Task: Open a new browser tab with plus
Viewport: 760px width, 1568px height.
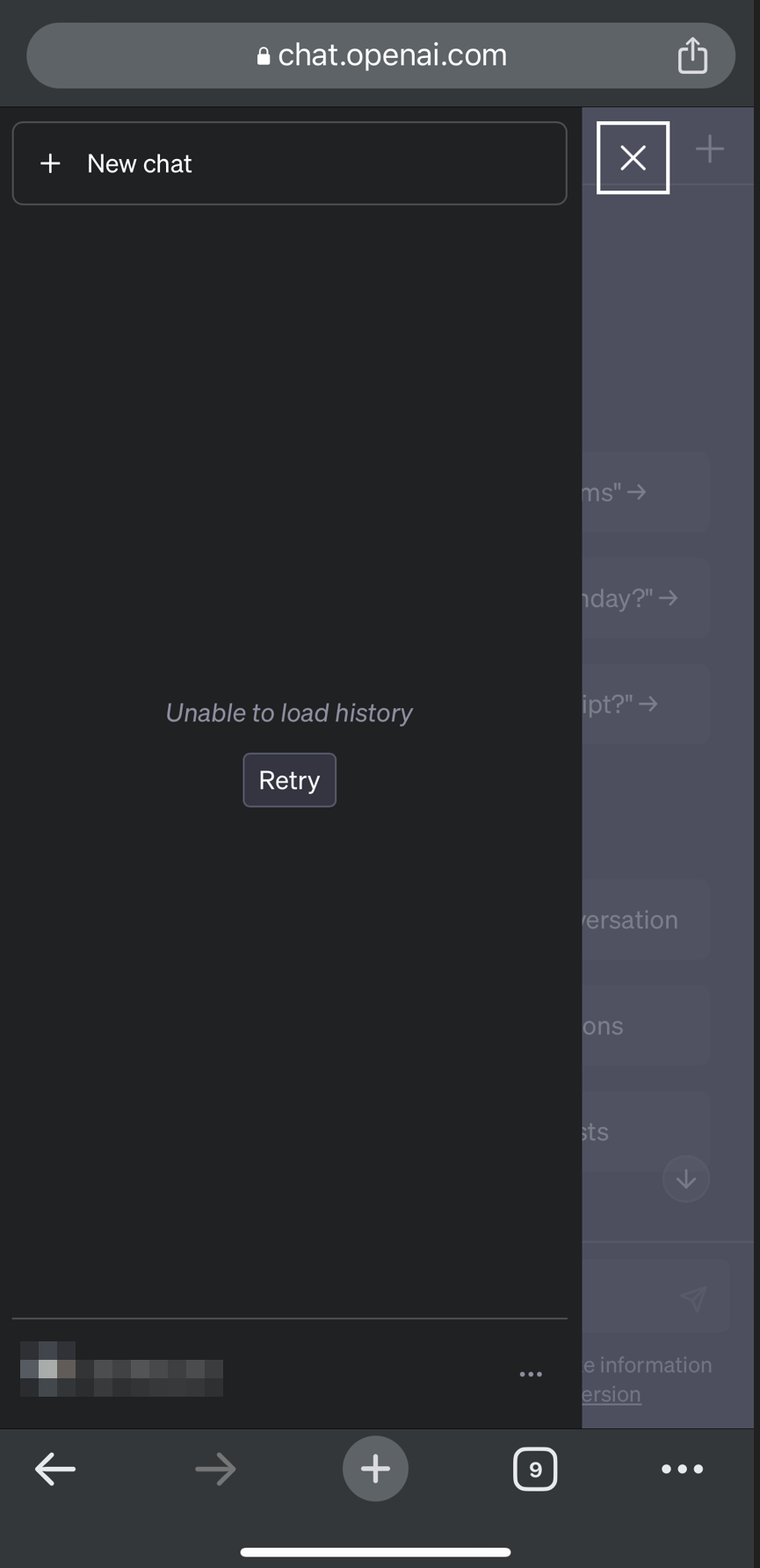Action: 375,1469
